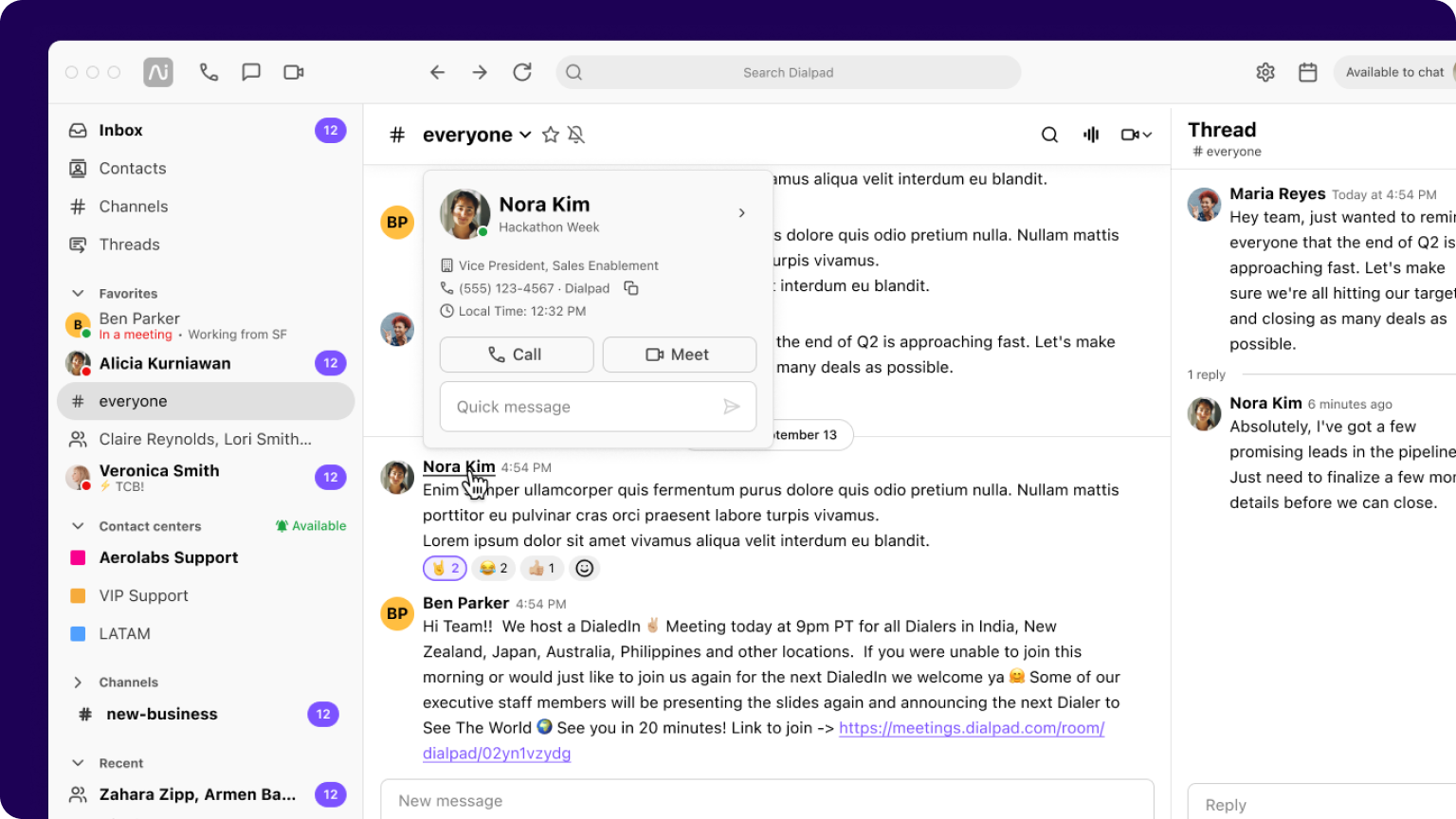This screenshot has width=1456, height=819.
Task: Collapse the Contact centers section
Action: (x=78, y=526)
